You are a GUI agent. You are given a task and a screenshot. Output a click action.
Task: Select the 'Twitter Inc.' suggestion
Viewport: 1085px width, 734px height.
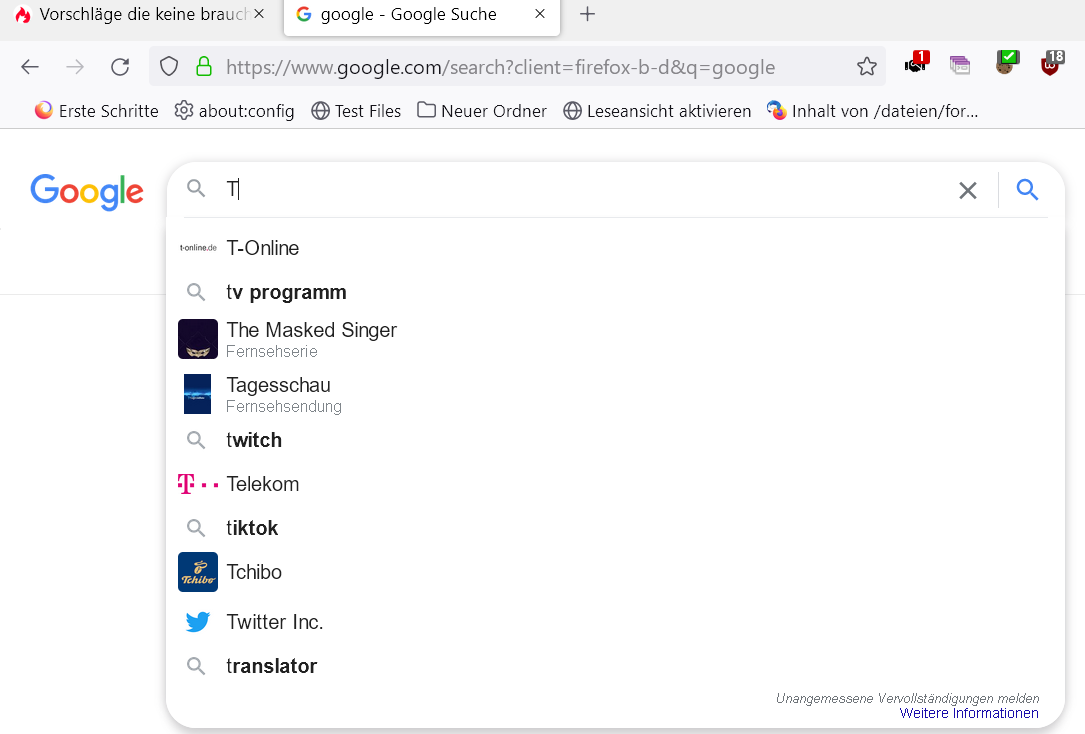point(615,622)
